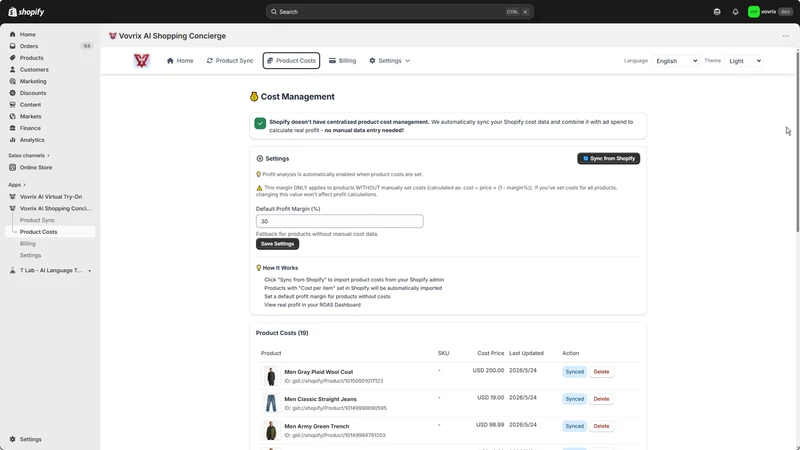800x450 pixels.
Task: Click the Customers icon in sidebar
Action: [12, 69]
